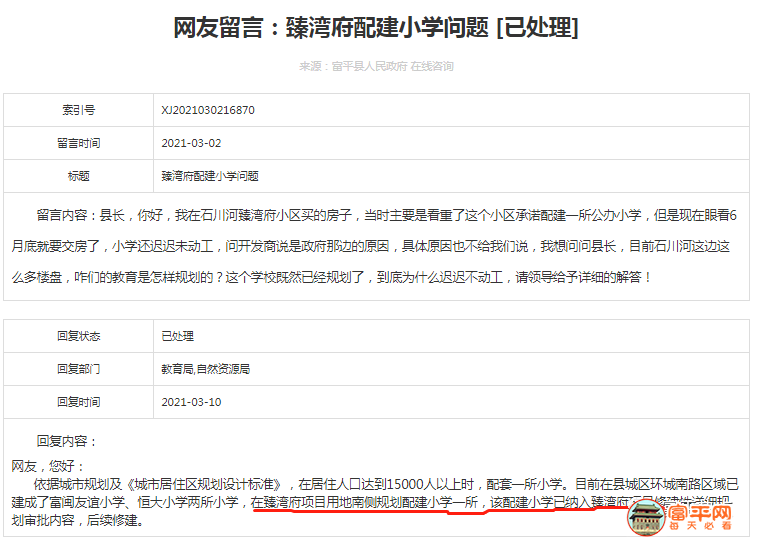Click the 回复时间 label cell
Viewport: 758px width, 542px height.
(78, 402)
